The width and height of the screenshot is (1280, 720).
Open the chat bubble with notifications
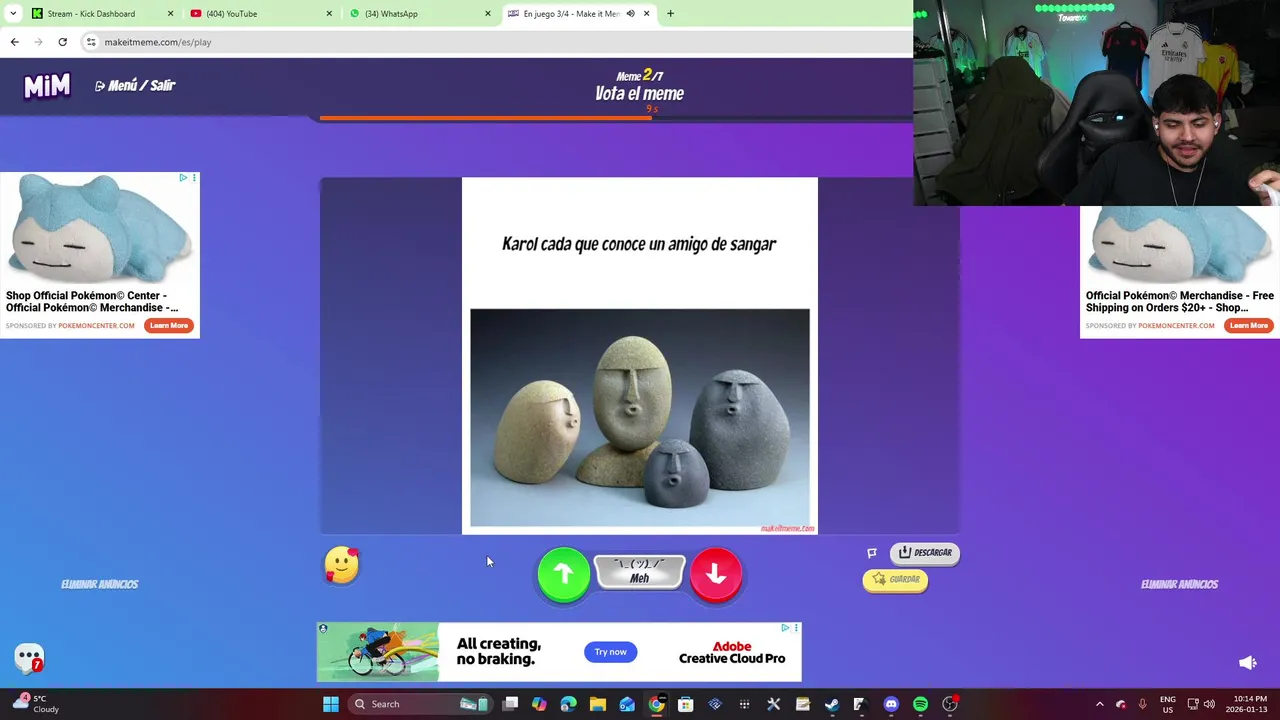tap(30, 658)
